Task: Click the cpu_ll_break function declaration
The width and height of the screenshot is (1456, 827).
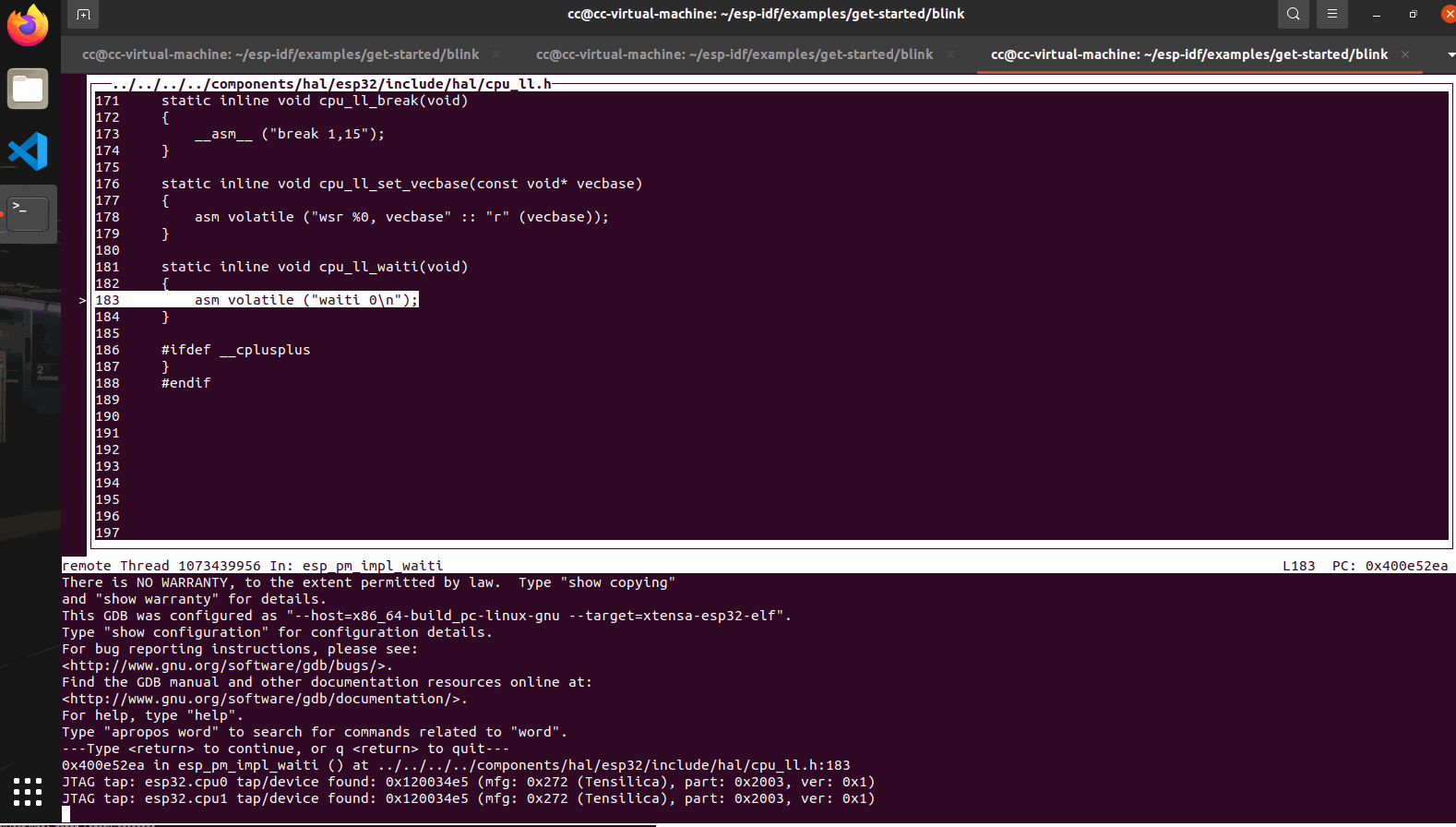Action: pyautogui.click(x=315, y=101)
